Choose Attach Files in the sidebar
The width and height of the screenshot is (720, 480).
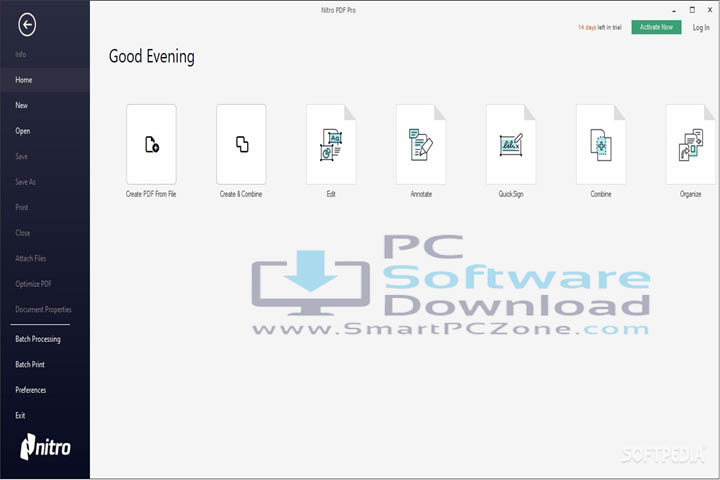click(x=31, y=258)
